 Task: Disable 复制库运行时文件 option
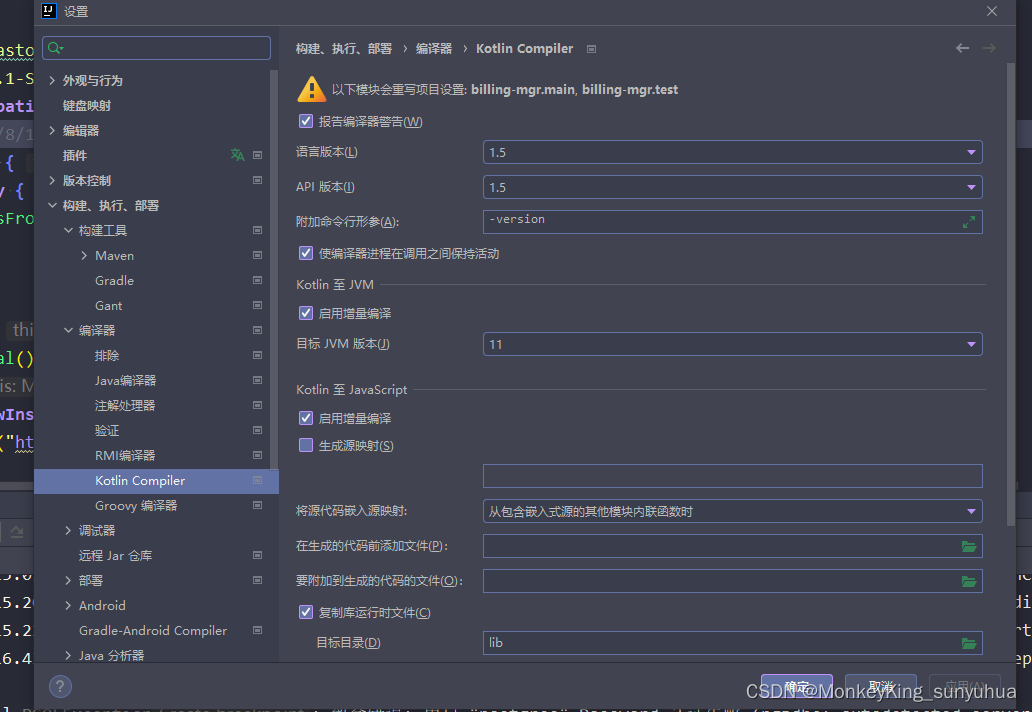pyautogui.click(x=305, y=611)
